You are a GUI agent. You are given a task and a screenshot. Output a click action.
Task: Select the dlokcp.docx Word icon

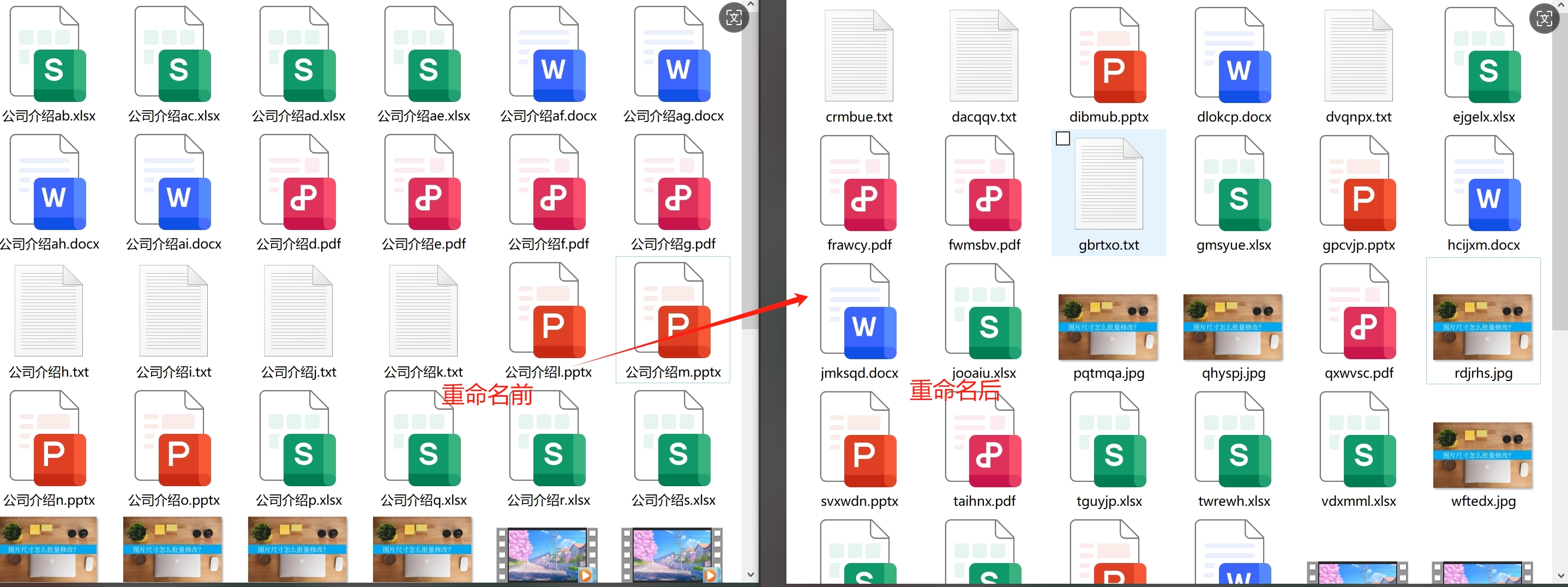pos(1233,56)
